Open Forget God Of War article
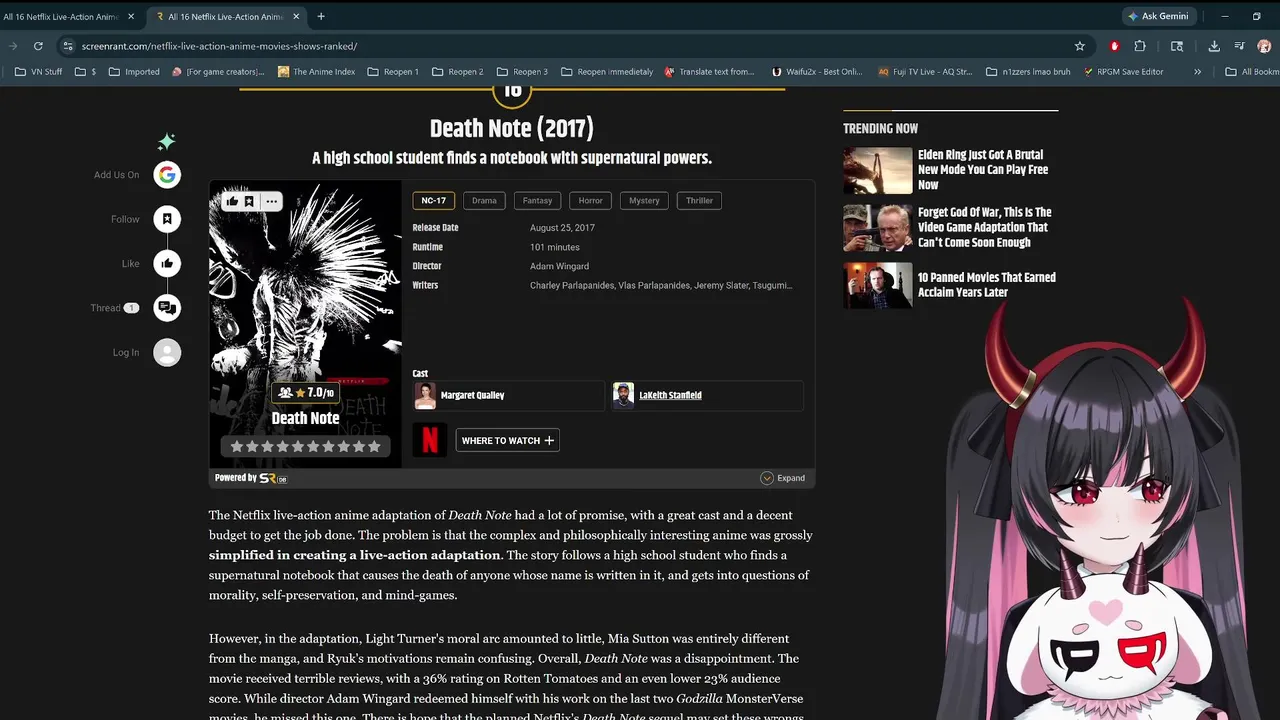The image size is (1280, 720). tap(985, 227)
